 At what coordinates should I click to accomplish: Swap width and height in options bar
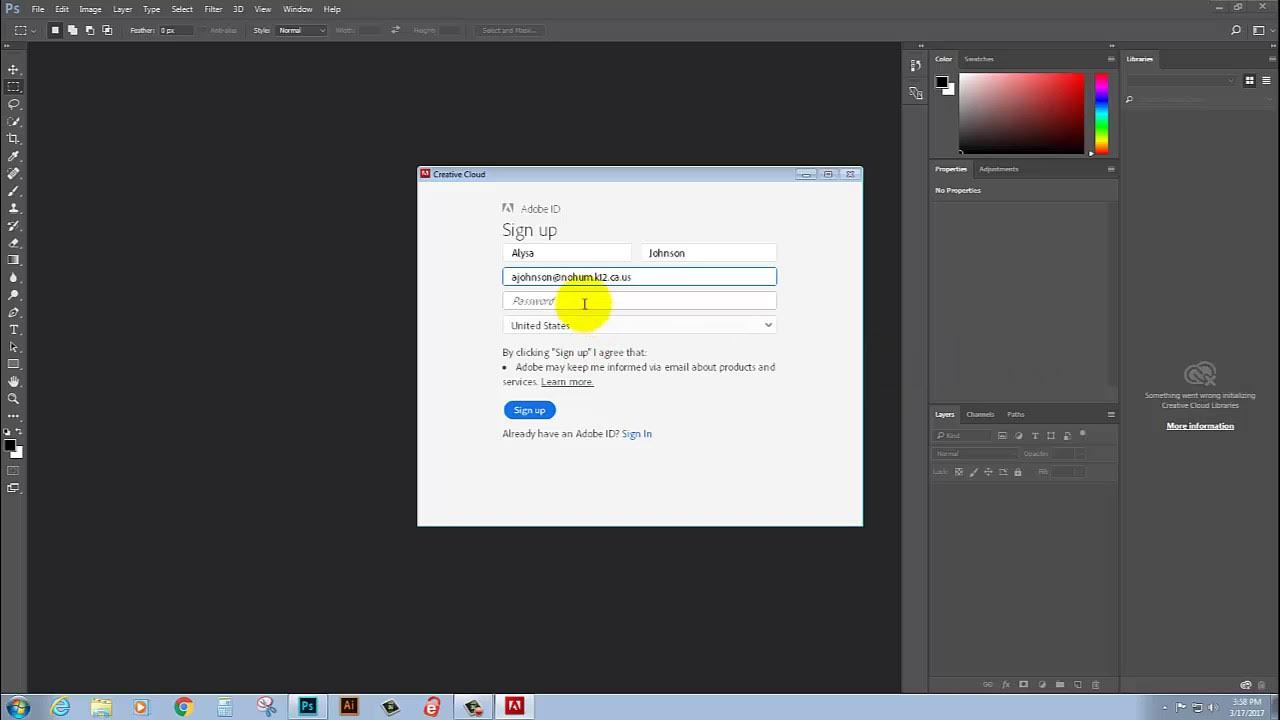tap(395, 30)
